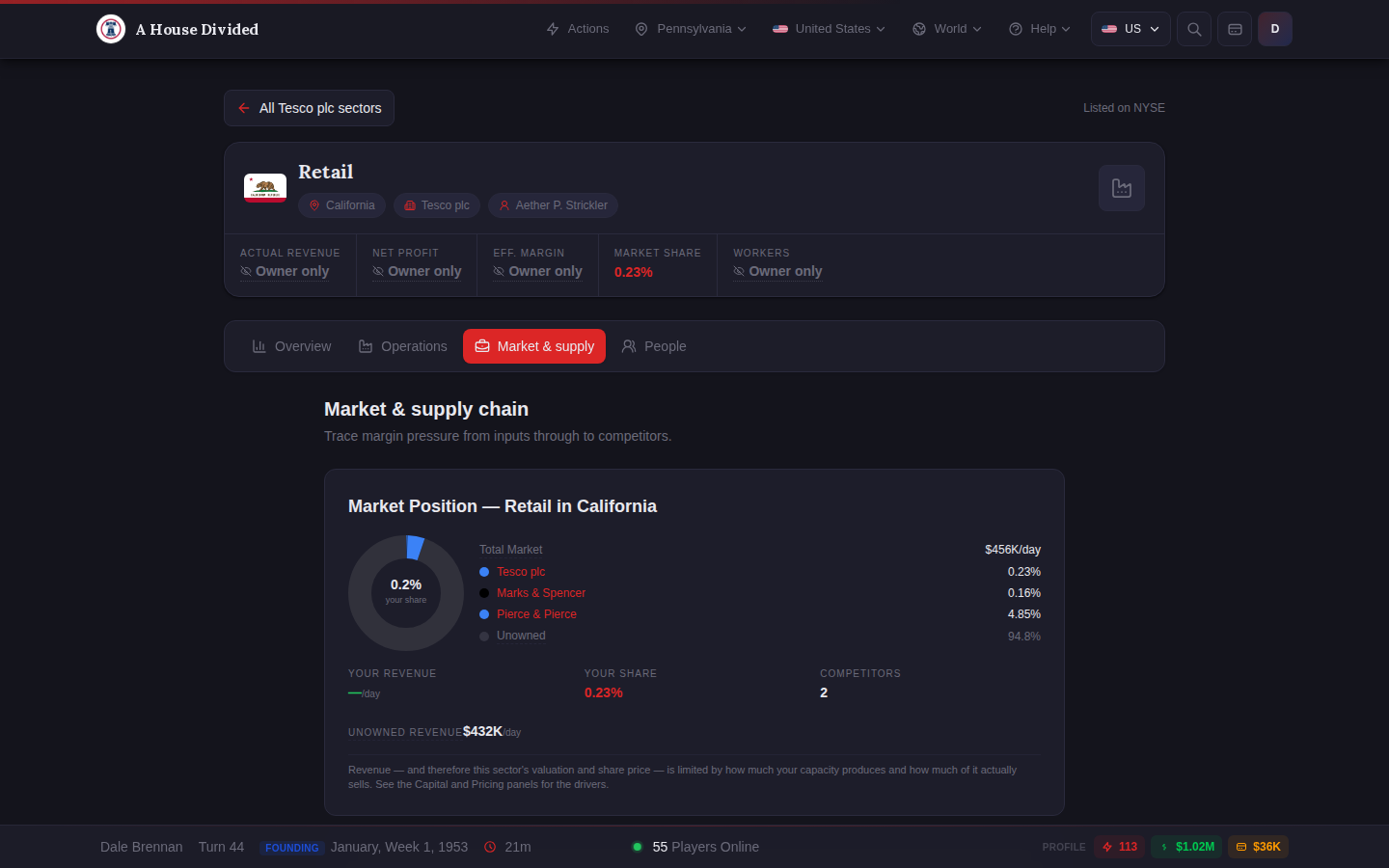The width and height of the screenshot is (1389, 868).
Task: Click the PROFILE label in status bar
Action: (1064, 847)
